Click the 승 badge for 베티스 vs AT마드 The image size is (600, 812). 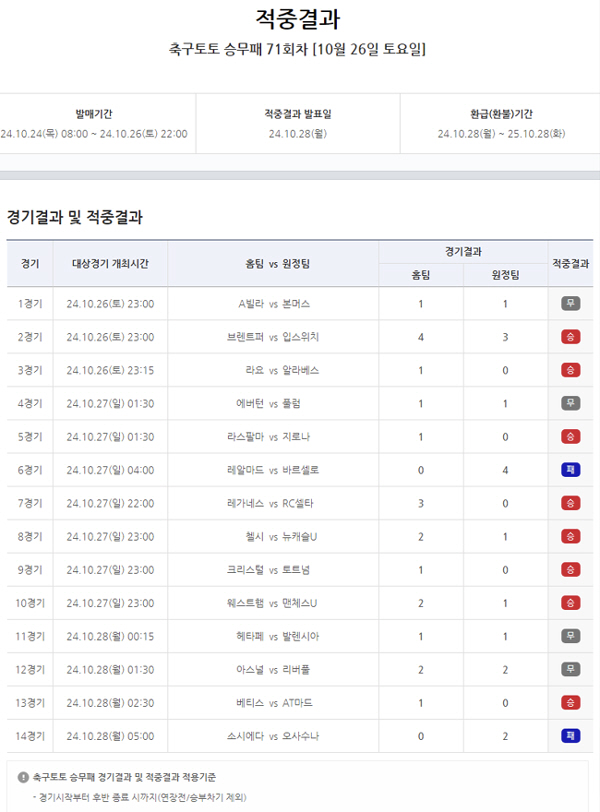click(x=570, y=703)
